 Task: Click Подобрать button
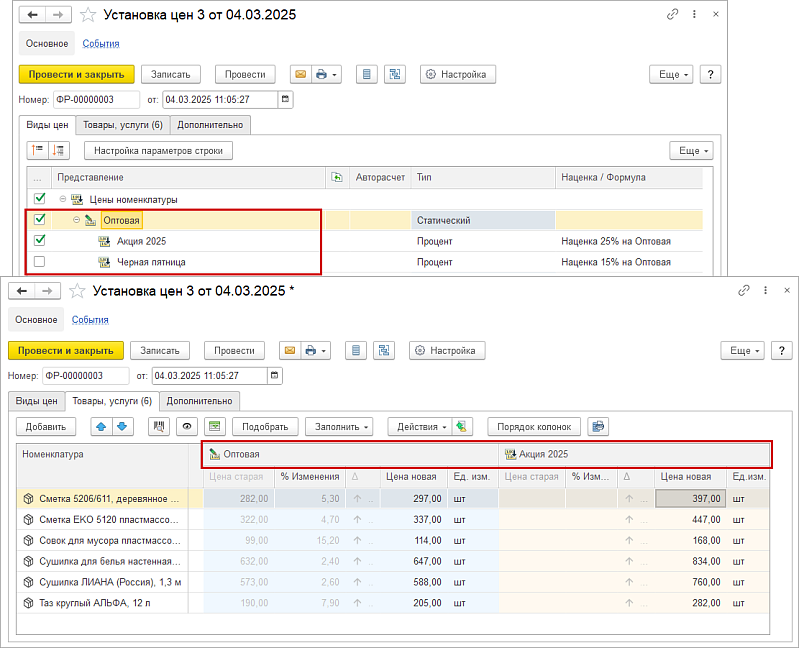[x=265, y=426]
